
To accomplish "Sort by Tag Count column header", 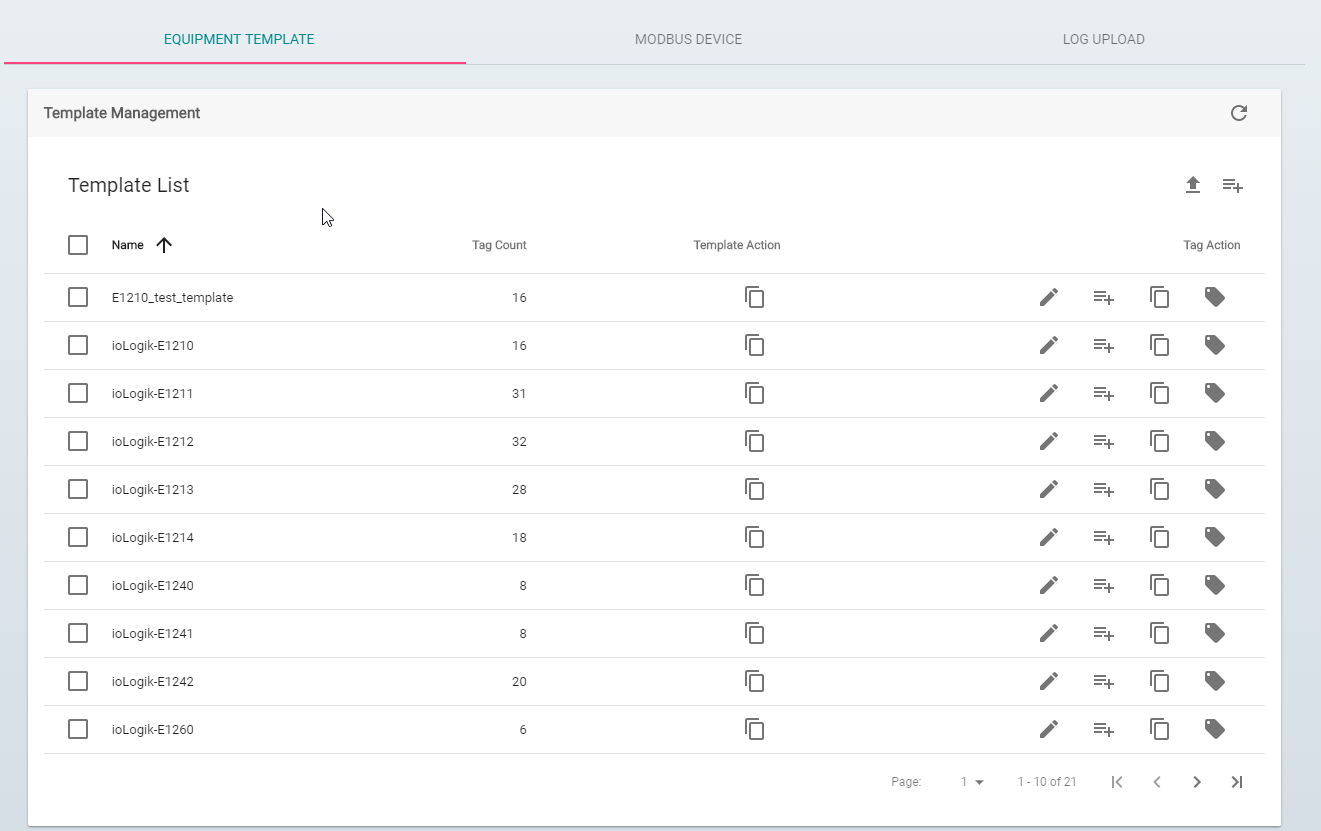I will coord(499,245).
